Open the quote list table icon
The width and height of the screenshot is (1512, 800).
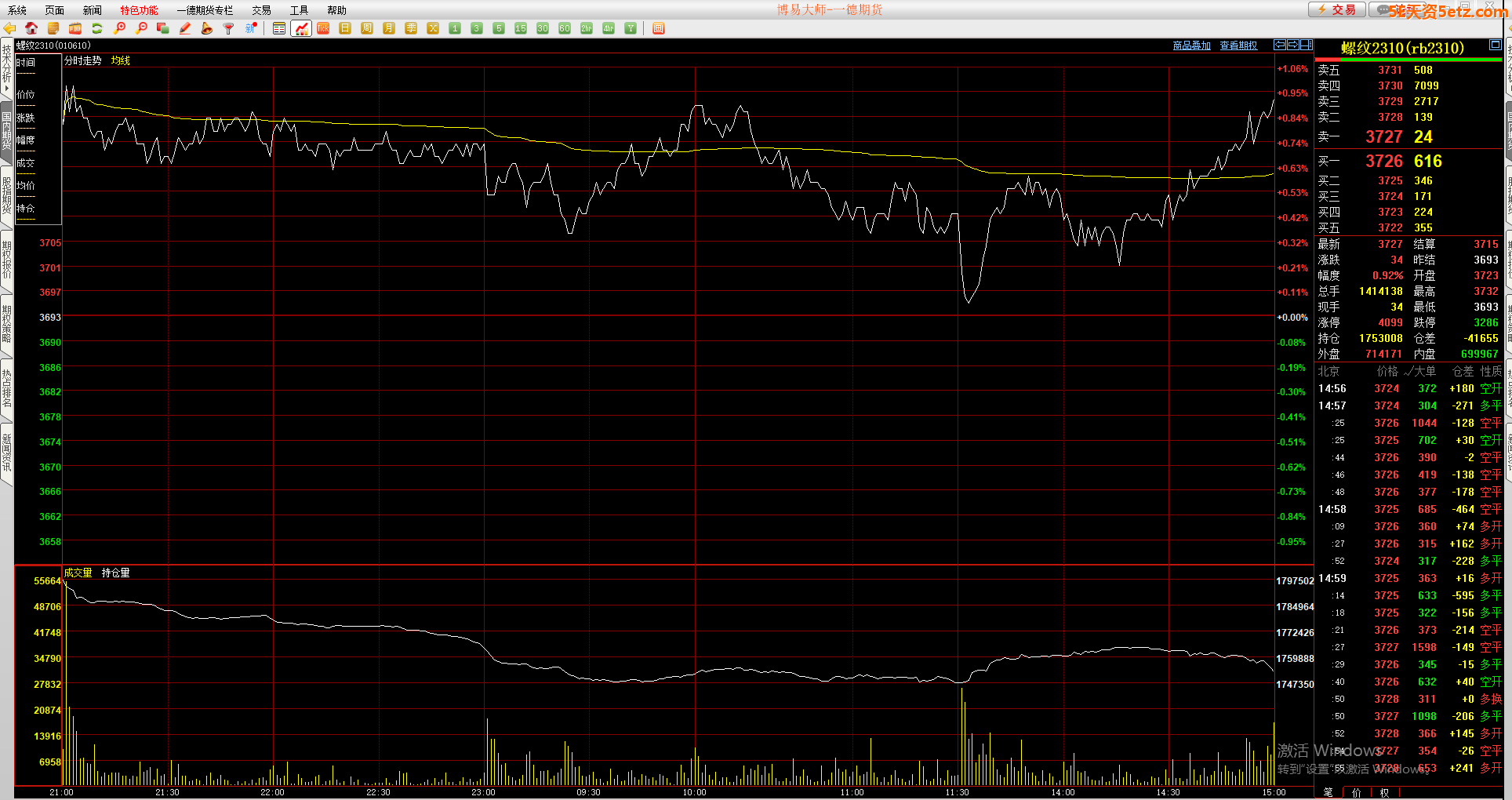279,28
